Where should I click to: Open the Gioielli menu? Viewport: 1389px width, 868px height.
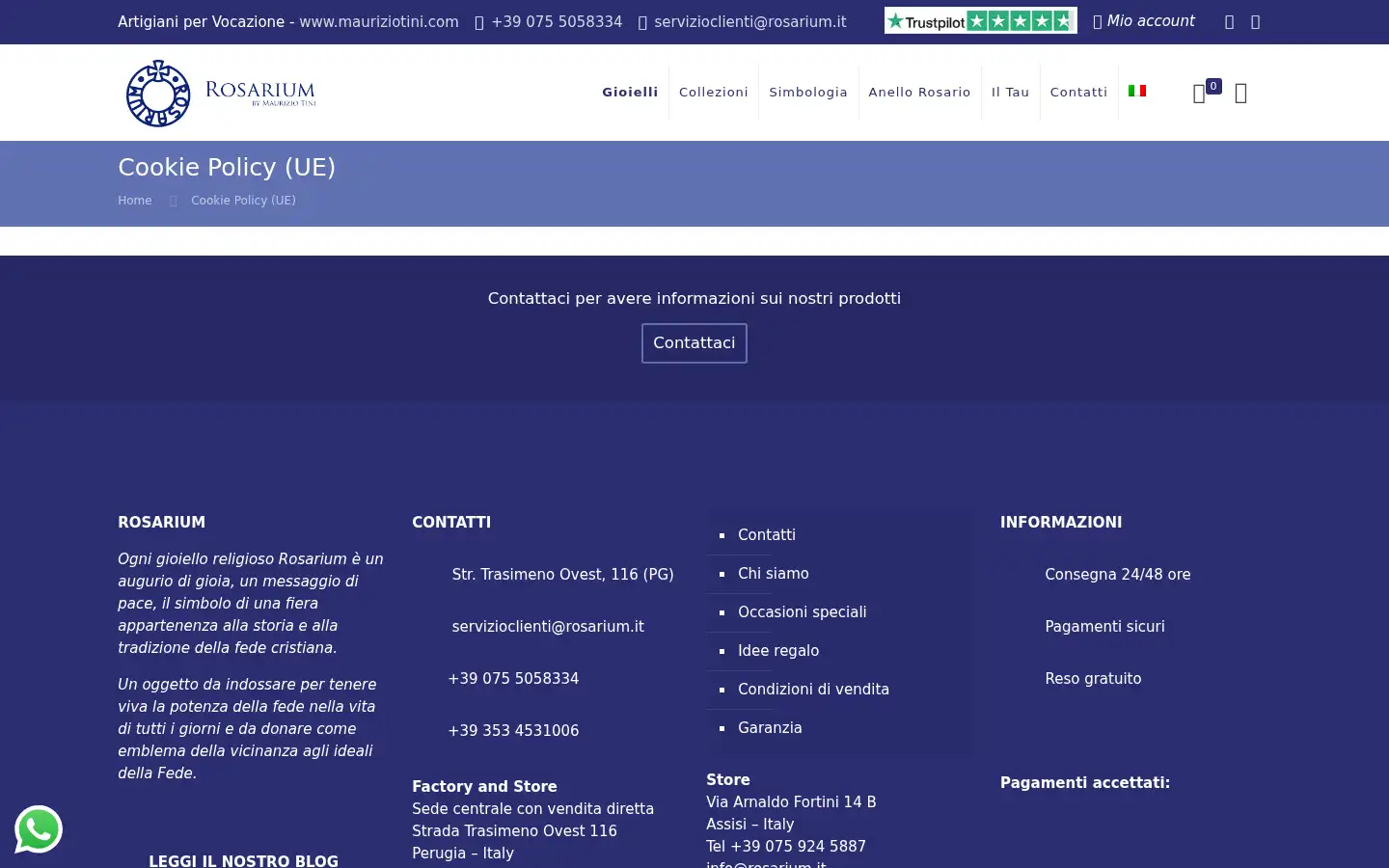click(630, 93)
